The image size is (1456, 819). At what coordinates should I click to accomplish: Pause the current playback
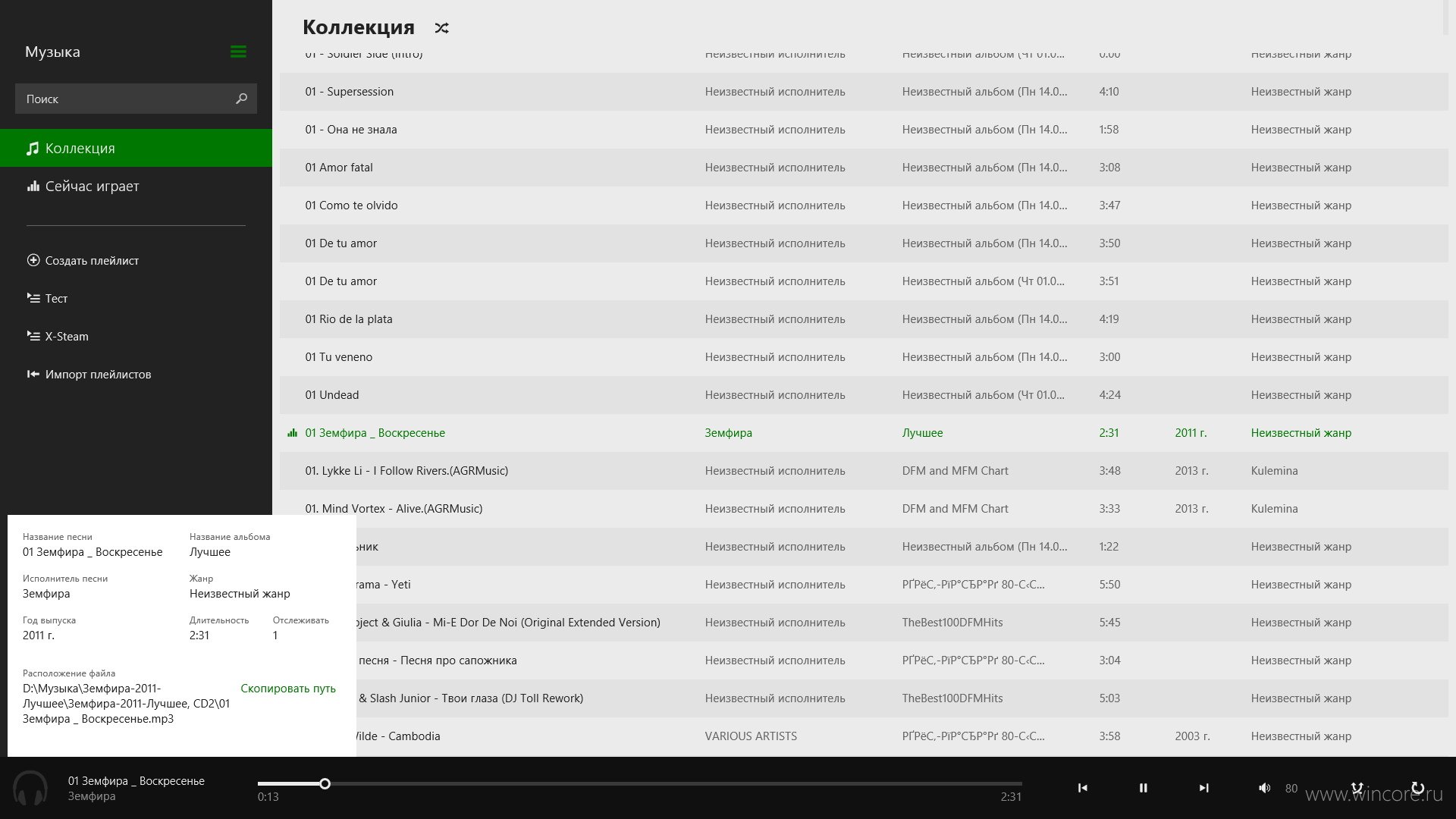click(1143, 788)
